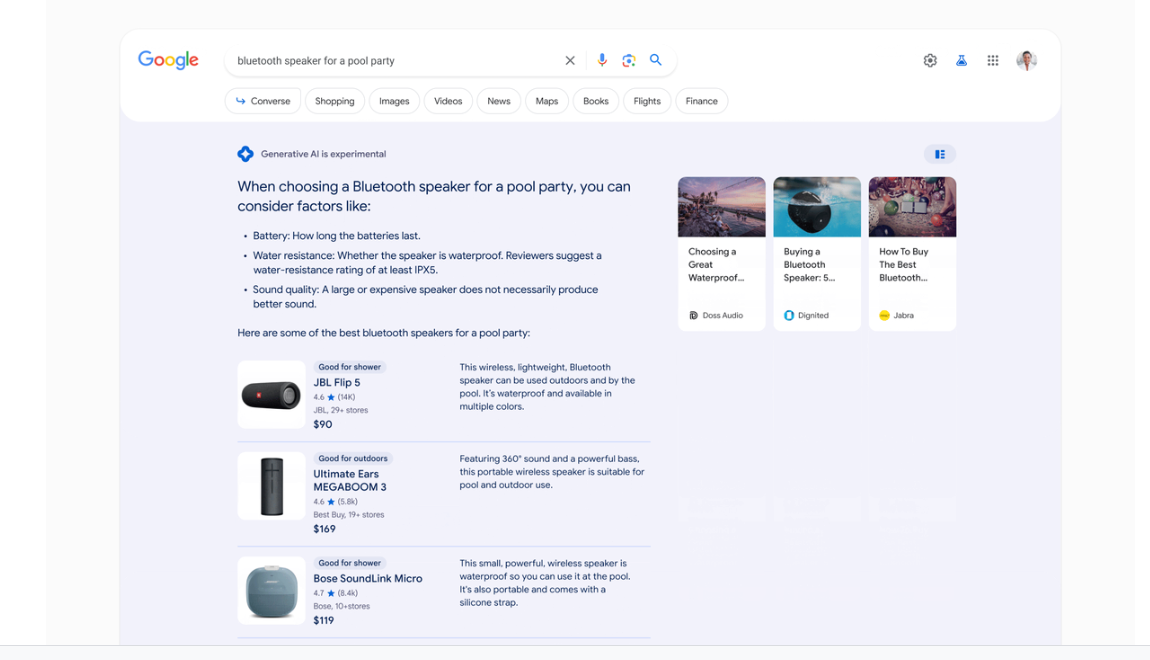Open Search Labs flask icon

click(962, 61)
